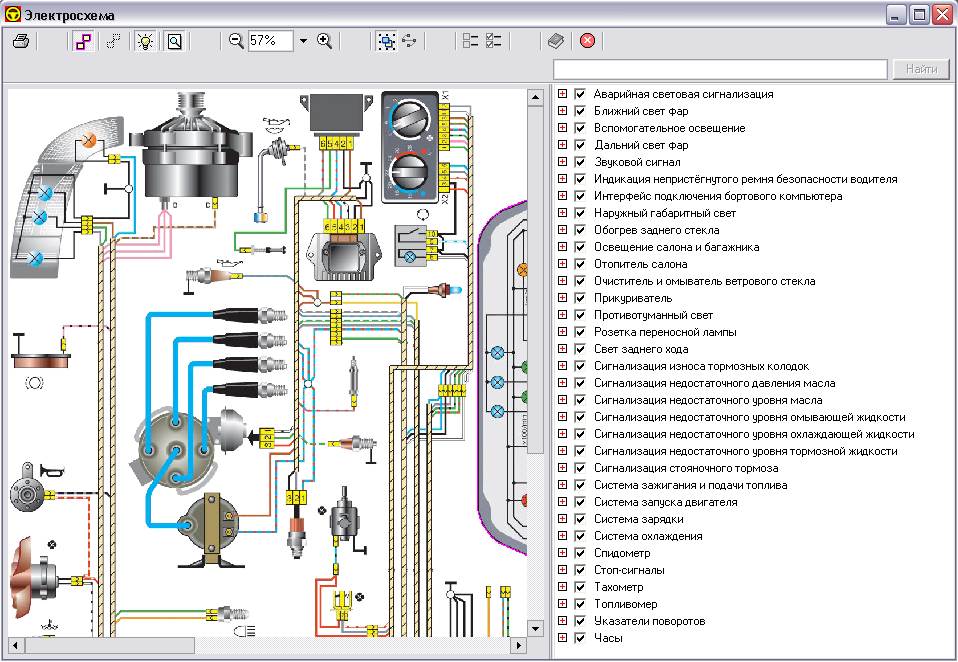Disable the Система охлаждения checkbox
Viewport: 958px width, 662px height.
[x=579, y=536]
